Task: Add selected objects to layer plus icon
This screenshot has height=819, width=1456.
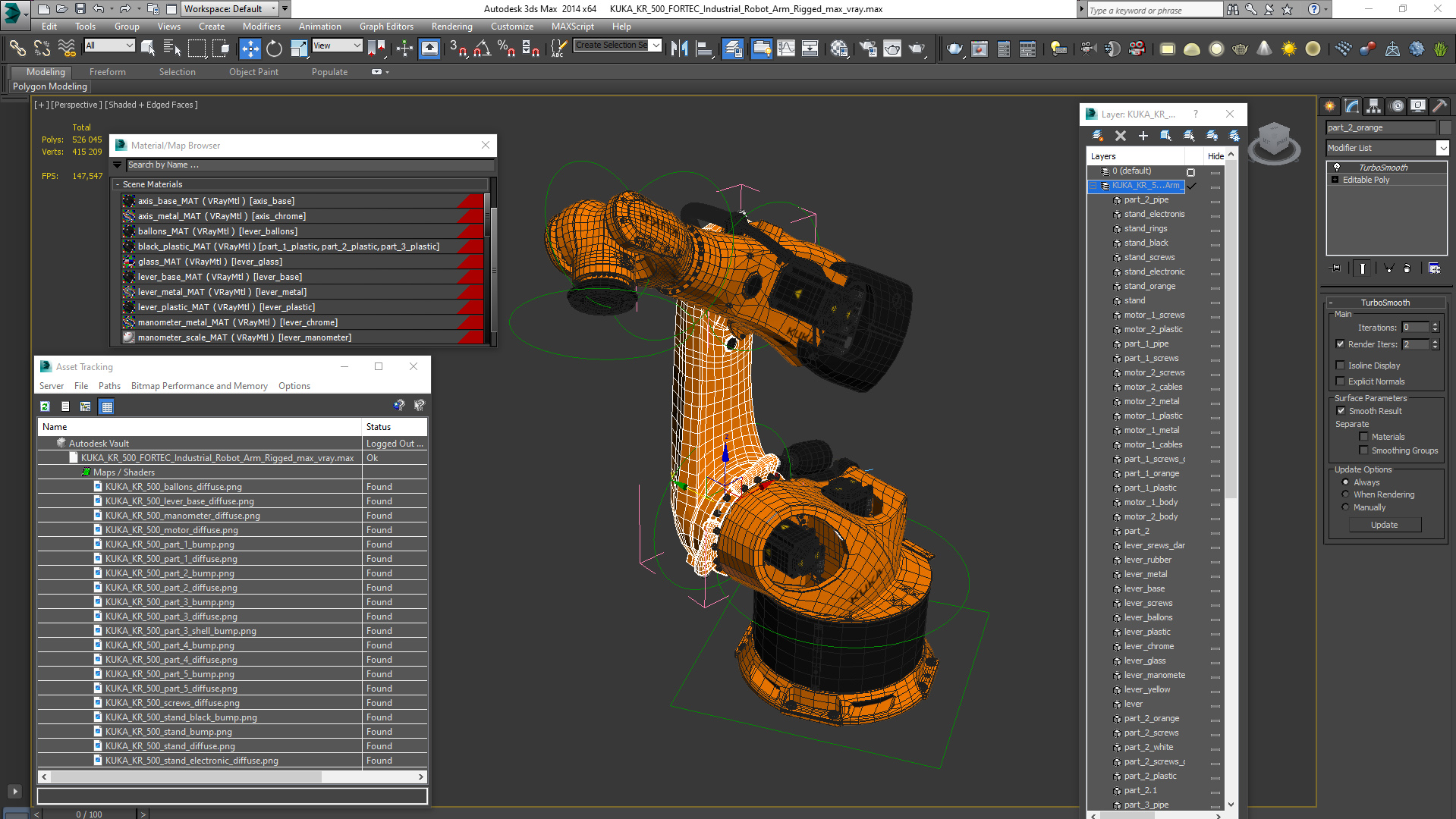Action: [x=1143, y=136]
